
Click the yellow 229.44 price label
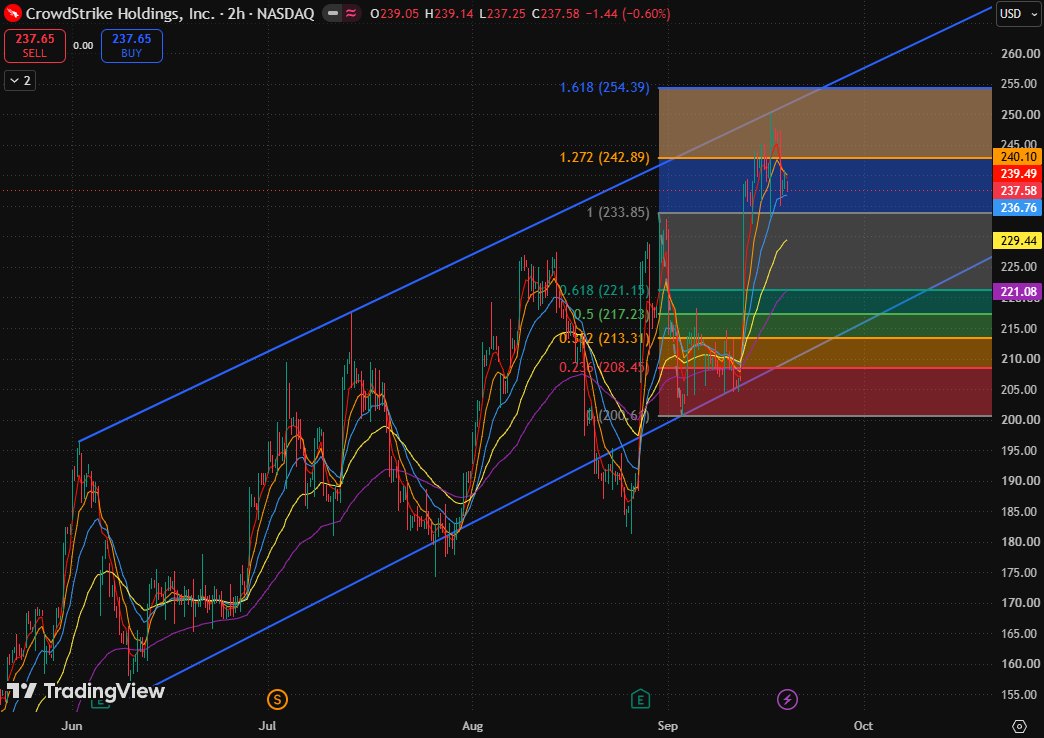[1018, 240]
